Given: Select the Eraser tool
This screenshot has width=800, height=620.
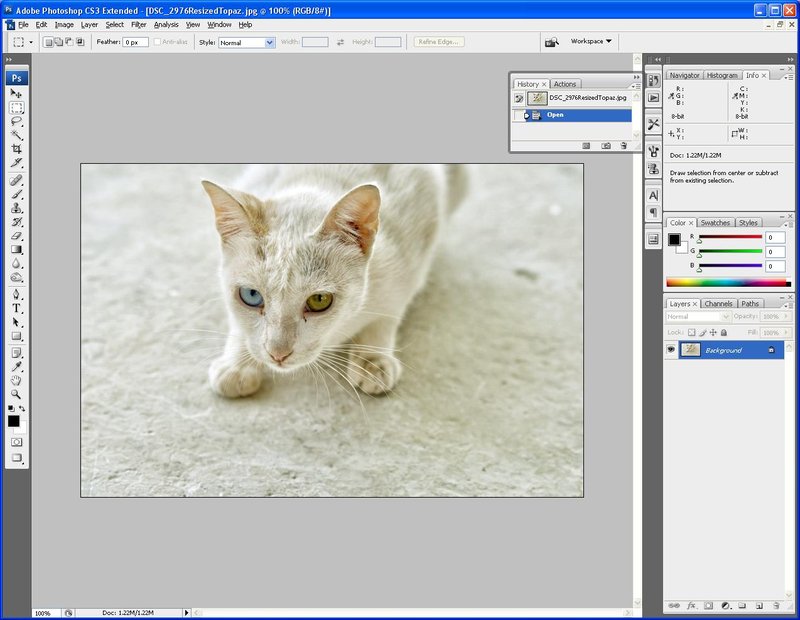Looking at the screenshot, I should click(x=16, y=236).
